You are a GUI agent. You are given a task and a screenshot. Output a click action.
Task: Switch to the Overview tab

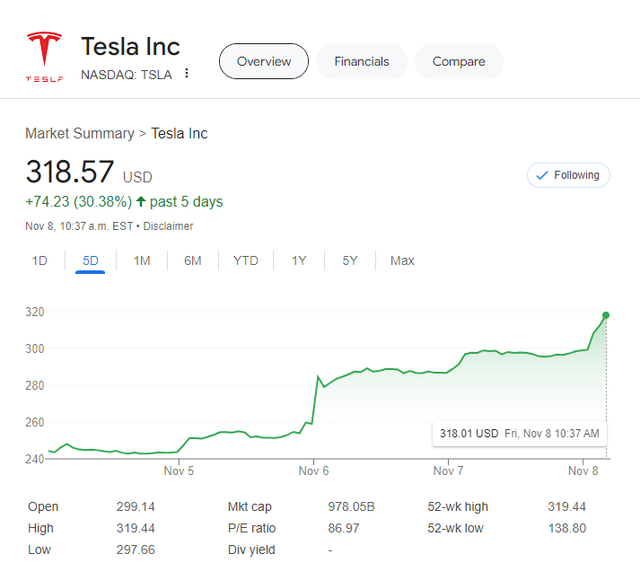pyautogui.click(x=264, y=61)
